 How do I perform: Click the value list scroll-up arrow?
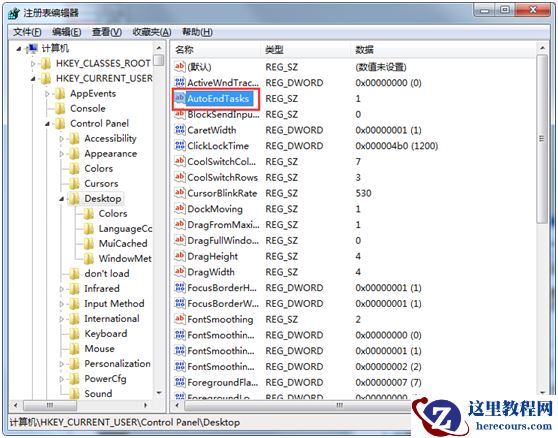[542, 48]
